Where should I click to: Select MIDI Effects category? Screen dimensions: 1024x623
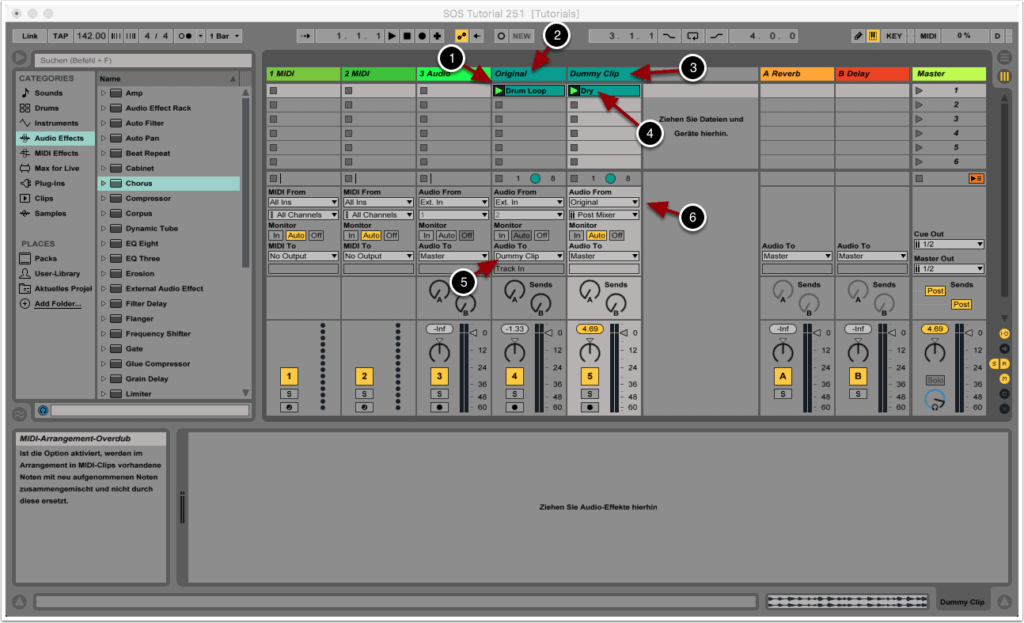(56, 153)
